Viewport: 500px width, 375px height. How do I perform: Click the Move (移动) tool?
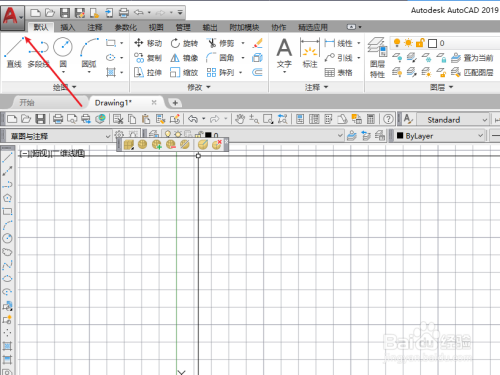click(x=148, y=43)
